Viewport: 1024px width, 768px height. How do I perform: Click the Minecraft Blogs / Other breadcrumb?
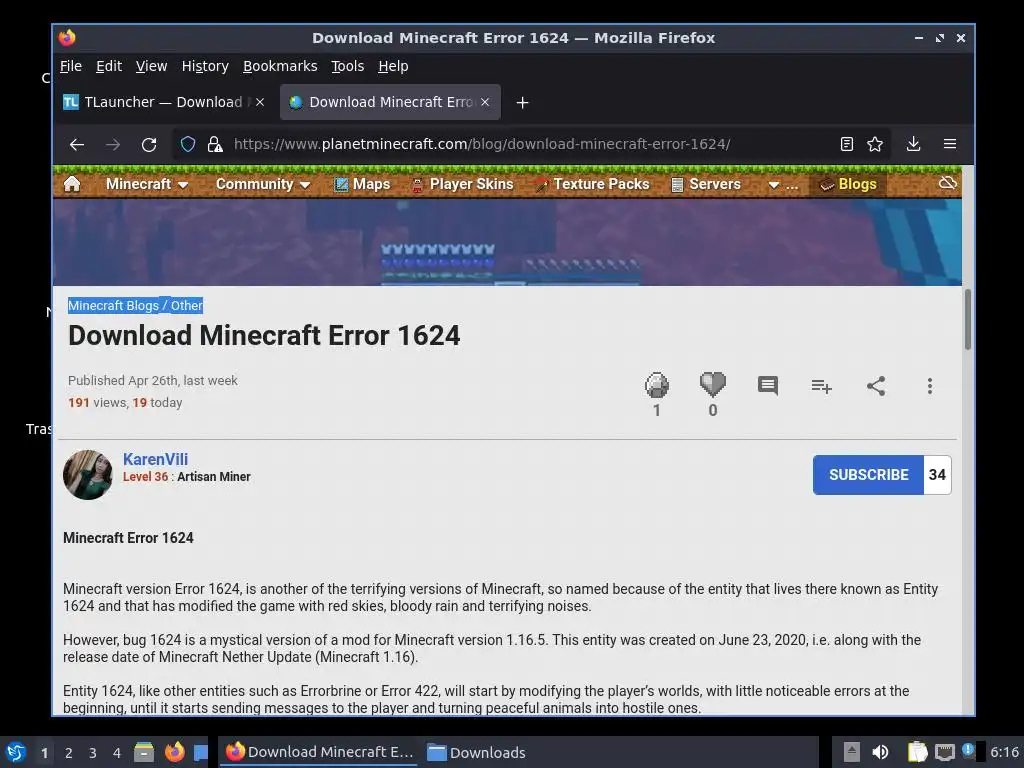[x=135, y=306]
